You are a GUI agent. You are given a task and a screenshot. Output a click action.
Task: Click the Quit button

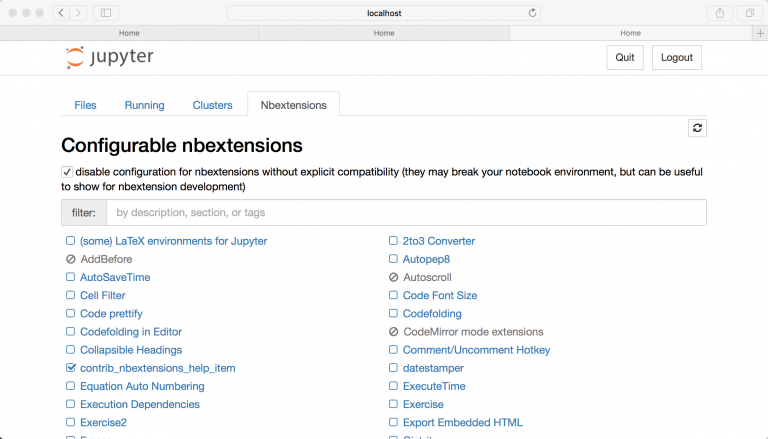624,57
